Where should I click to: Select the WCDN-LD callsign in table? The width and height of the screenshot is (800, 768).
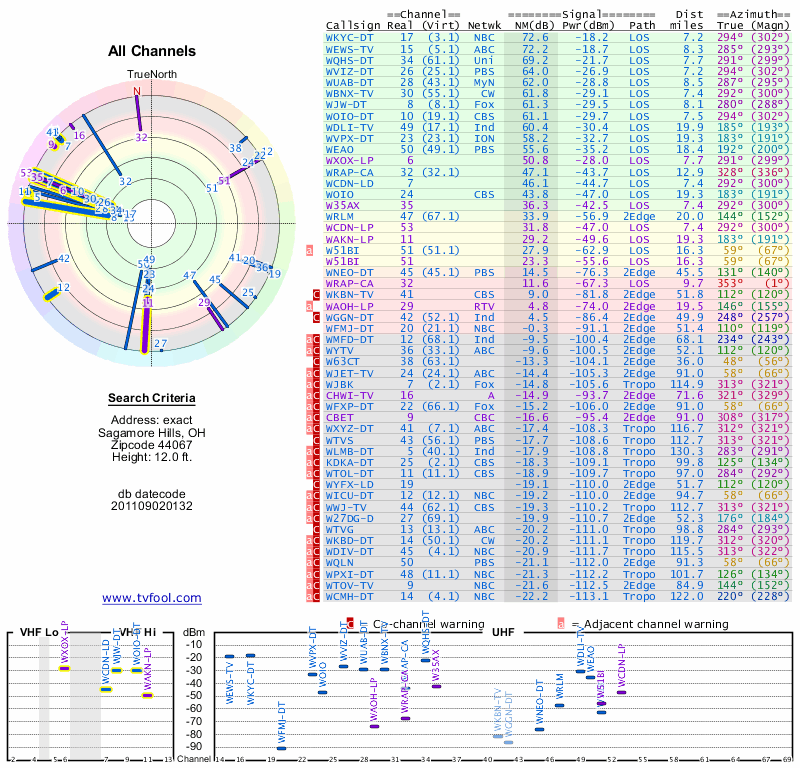[349, 183]
